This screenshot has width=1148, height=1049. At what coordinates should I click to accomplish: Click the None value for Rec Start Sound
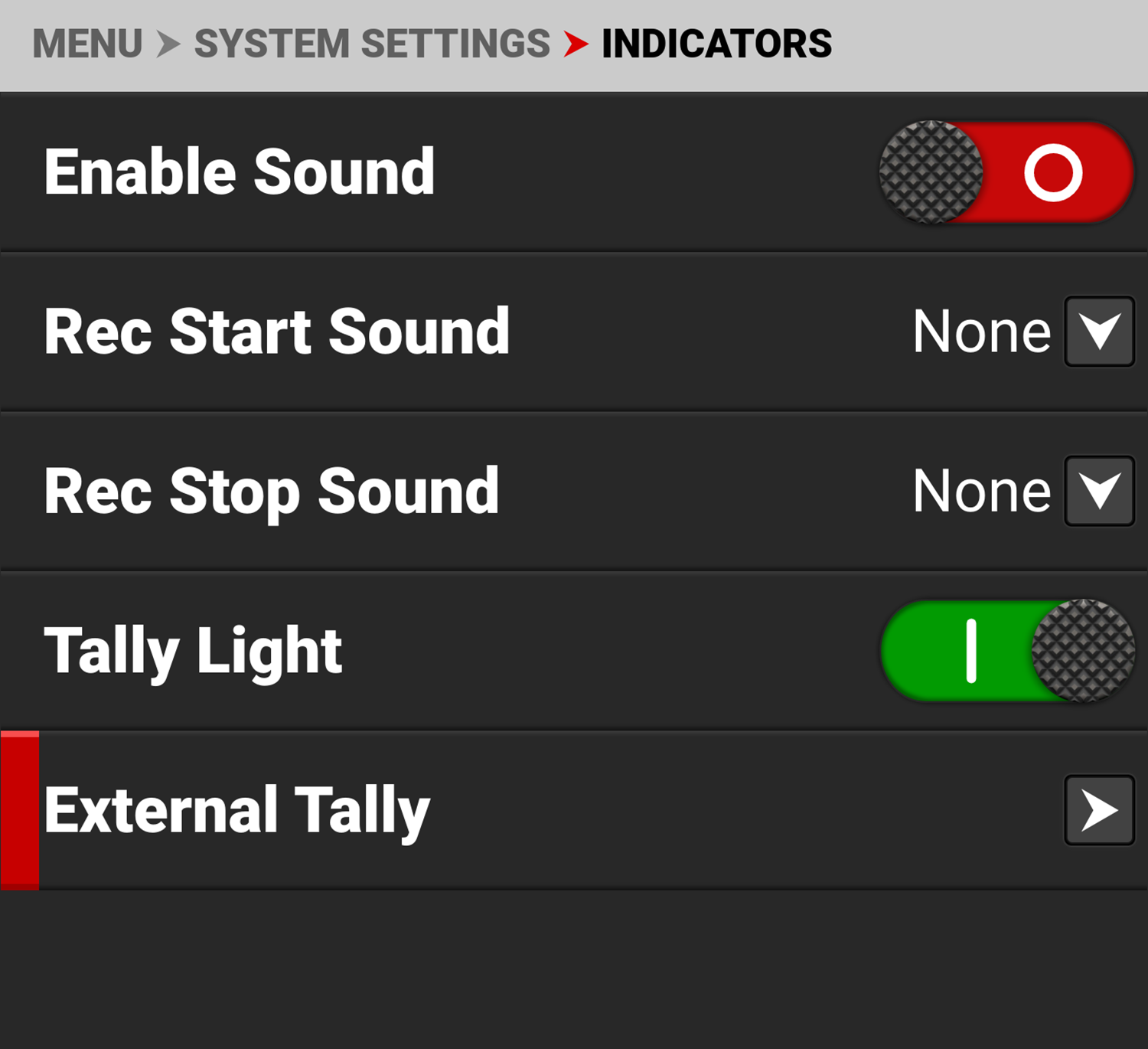(x=981, y=332)
